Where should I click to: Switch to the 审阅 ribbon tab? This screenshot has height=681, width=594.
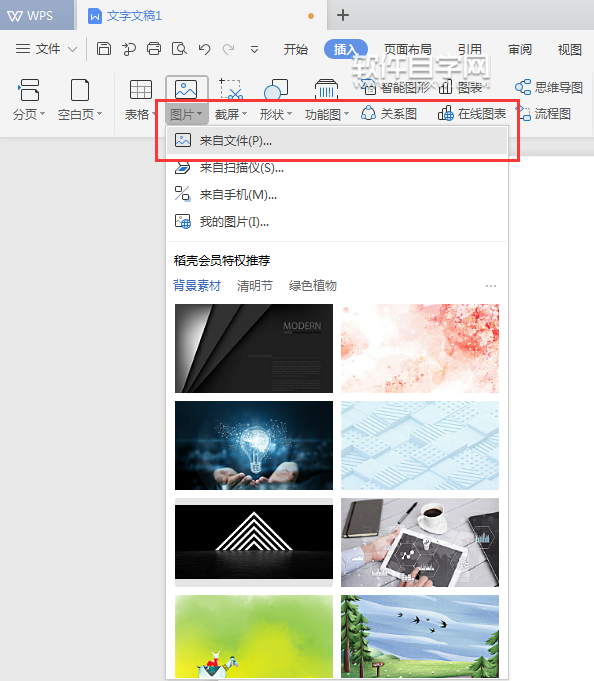(520, 49)
